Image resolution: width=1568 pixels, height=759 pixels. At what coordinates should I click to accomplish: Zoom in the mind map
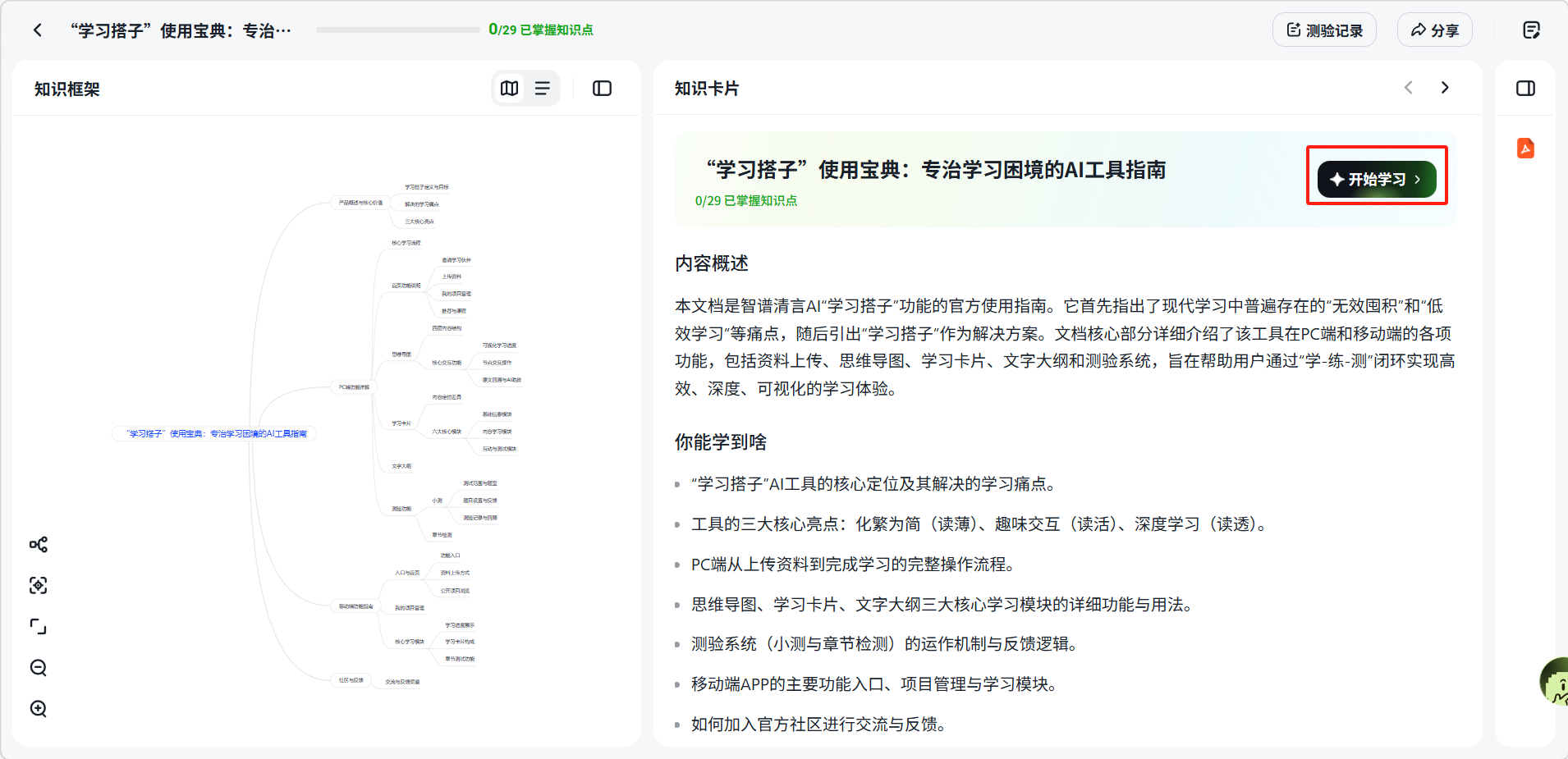[39, 709]
